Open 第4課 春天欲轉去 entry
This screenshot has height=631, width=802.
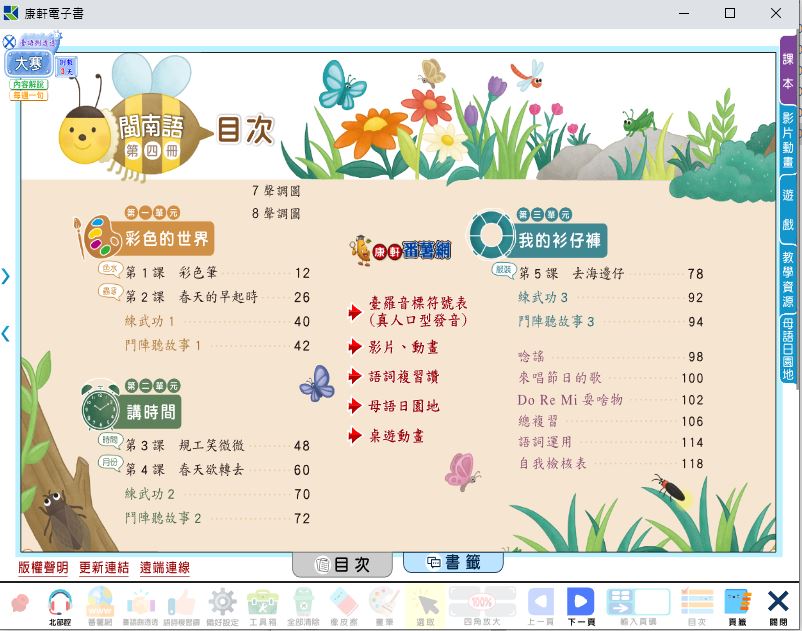tap(218, 469)
